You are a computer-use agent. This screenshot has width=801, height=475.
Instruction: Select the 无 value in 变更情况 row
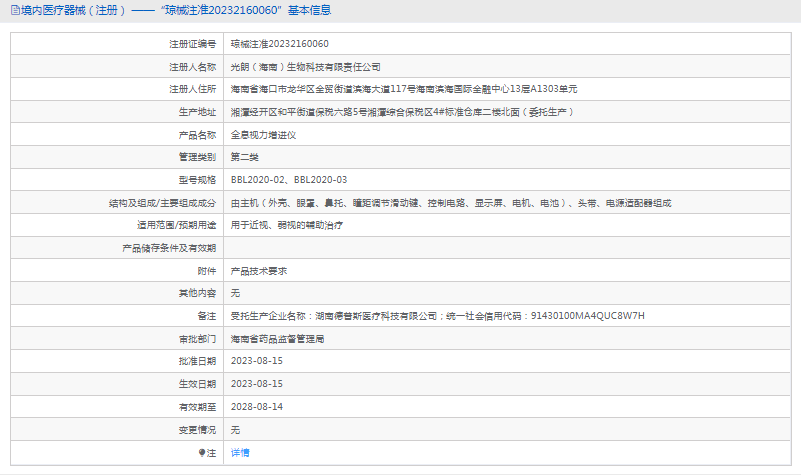click(235, 430)
